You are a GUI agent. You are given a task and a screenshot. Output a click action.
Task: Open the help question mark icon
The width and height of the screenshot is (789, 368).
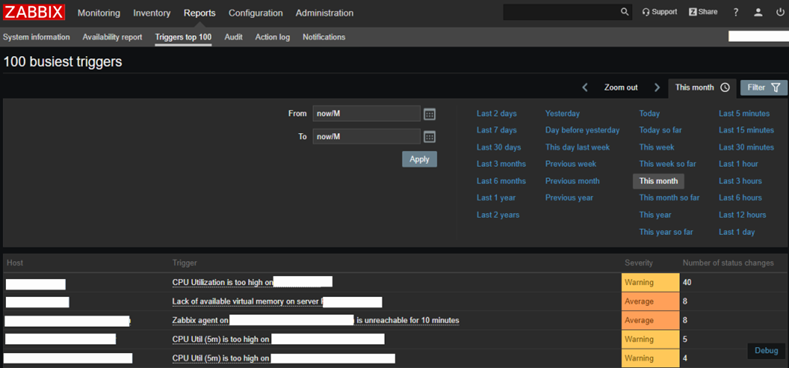pyautogui.click(x=736, y=13)
